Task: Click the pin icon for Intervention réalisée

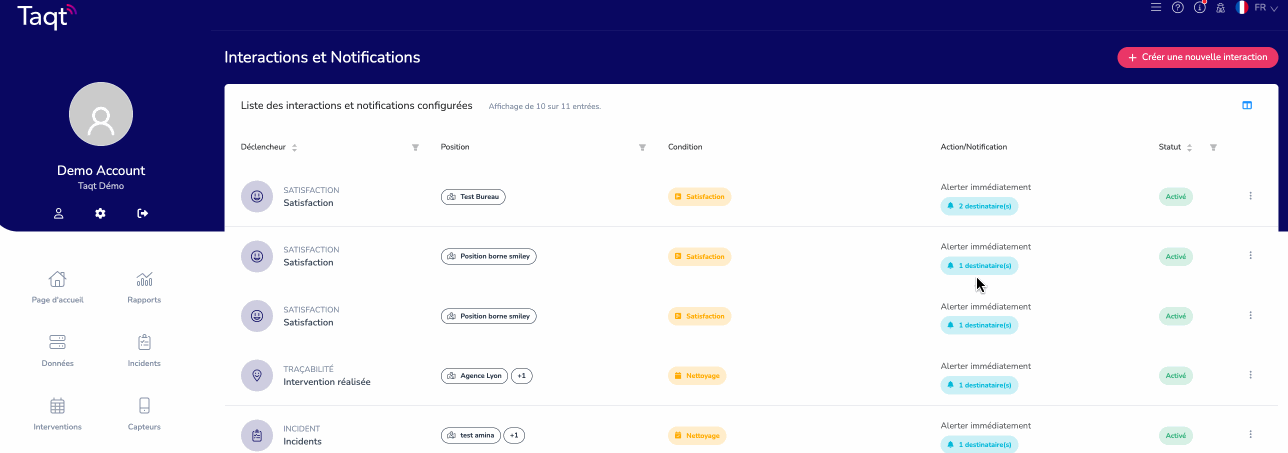Action: [257, 375]
